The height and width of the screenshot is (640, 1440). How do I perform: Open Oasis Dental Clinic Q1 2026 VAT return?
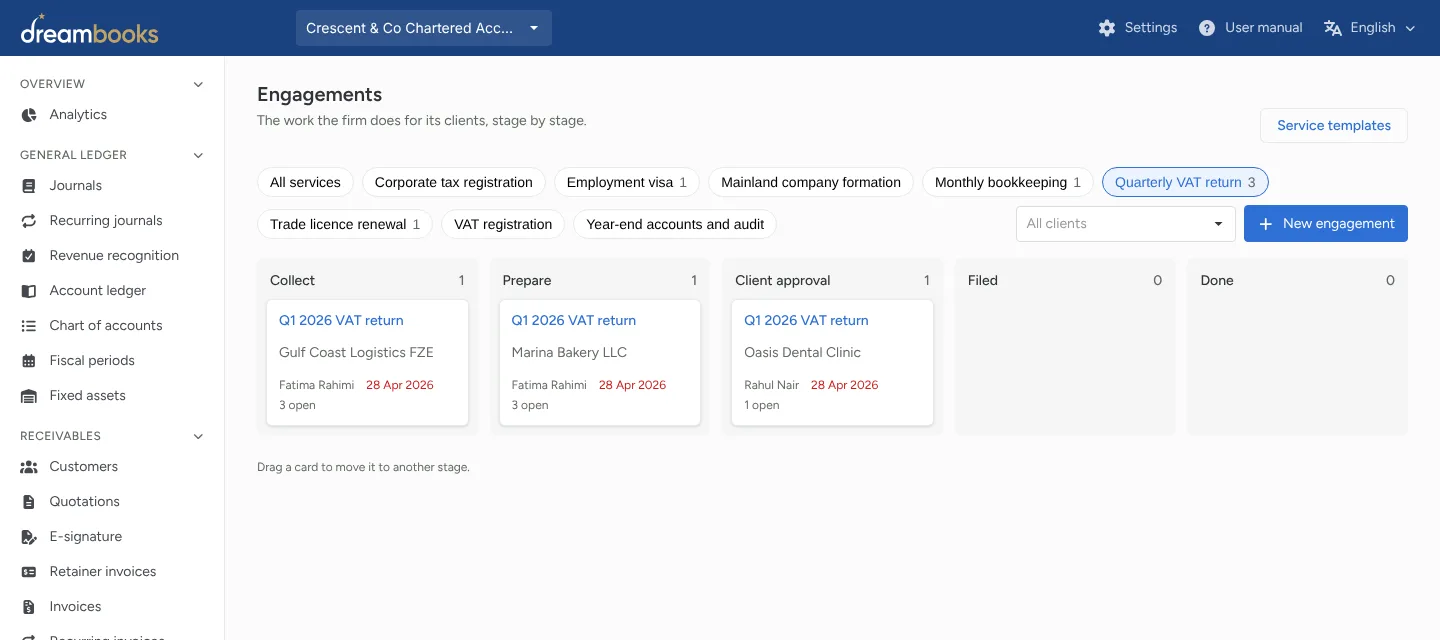806,320
